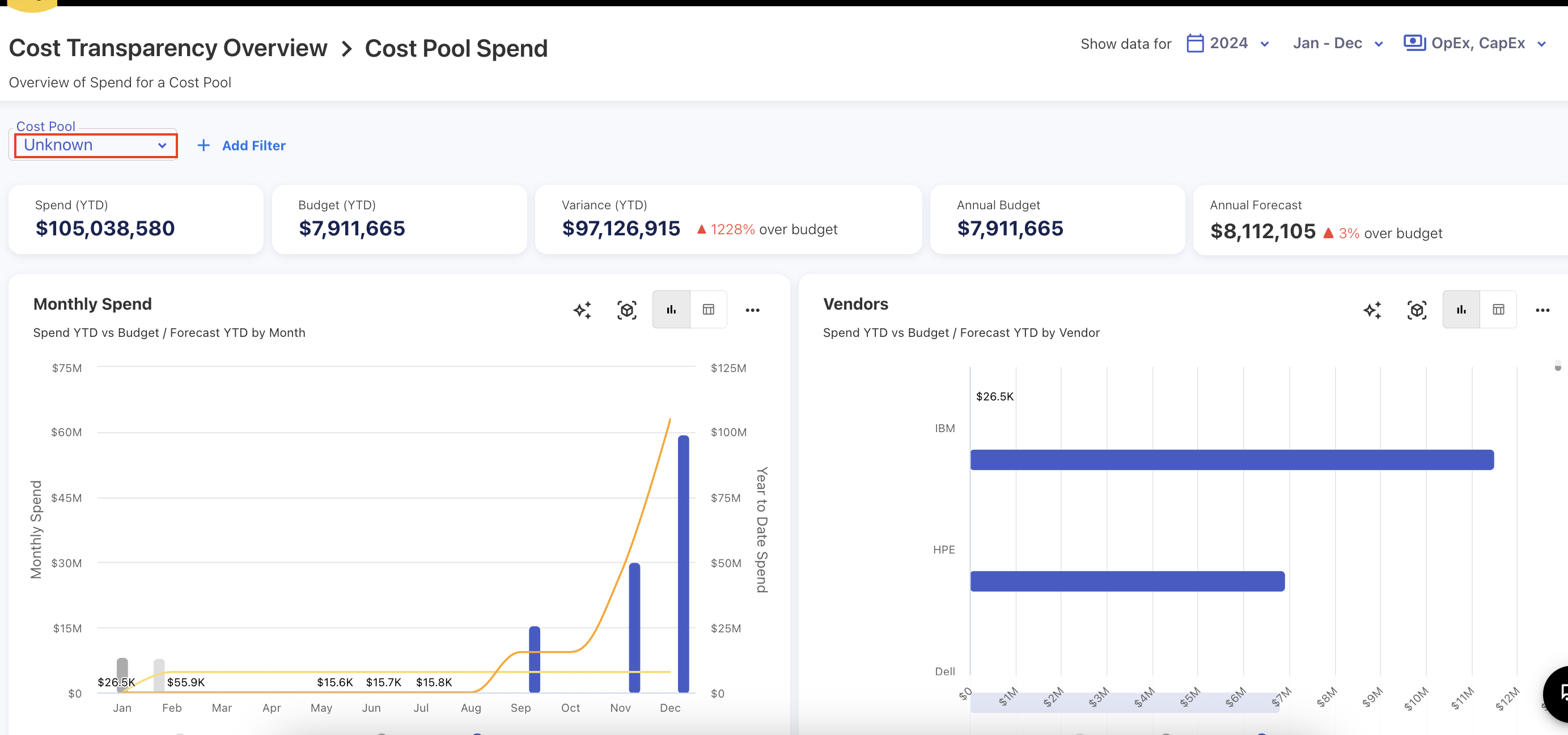Switch Monthly Spend to chart view
This screenshot has width=1568, height=735.
click(x=671, y=310)
